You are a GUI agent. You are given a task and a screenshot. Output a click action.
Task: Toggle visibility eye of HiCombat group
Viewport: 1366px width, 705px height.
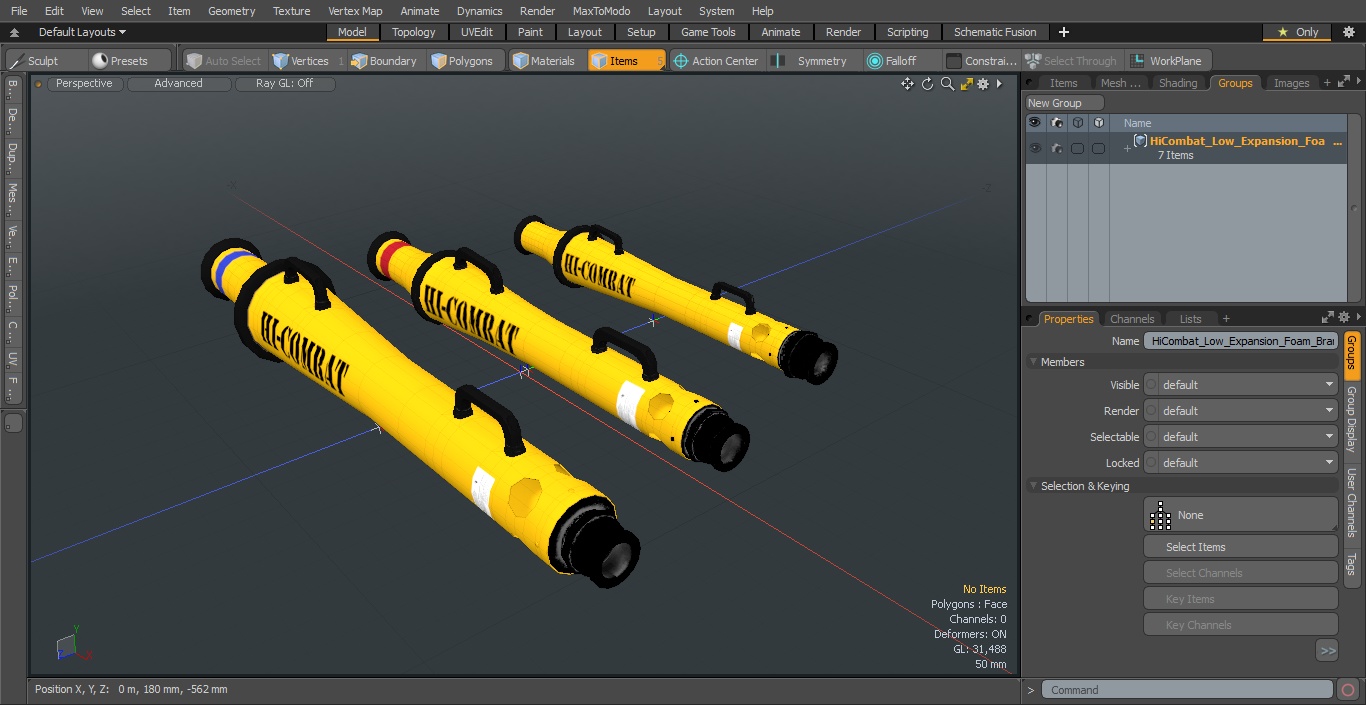1035,148
